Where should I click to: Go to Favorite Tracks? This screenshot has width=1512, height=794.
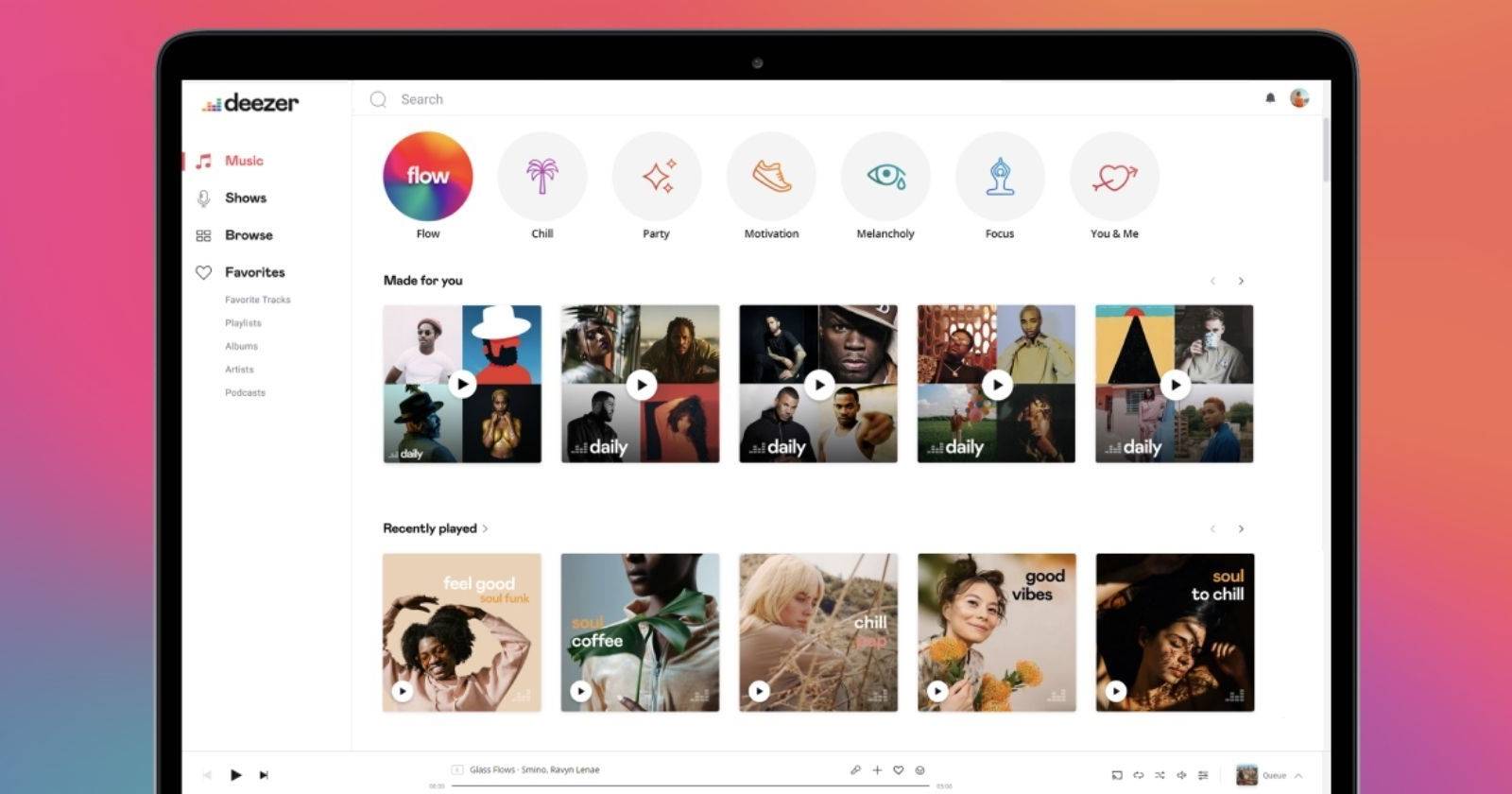[x=257, y=300]
